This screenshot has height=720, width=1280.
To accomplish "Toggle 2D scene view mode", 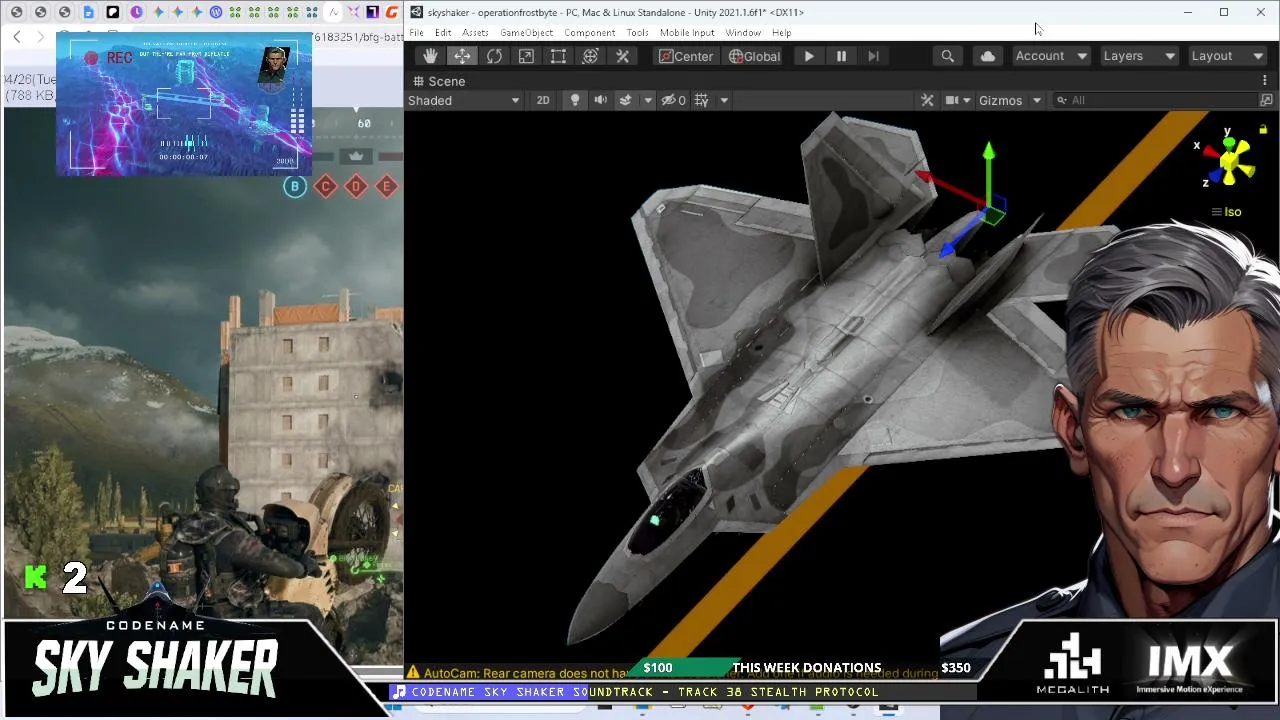I will pyautogui.click(x=543, y=100).
